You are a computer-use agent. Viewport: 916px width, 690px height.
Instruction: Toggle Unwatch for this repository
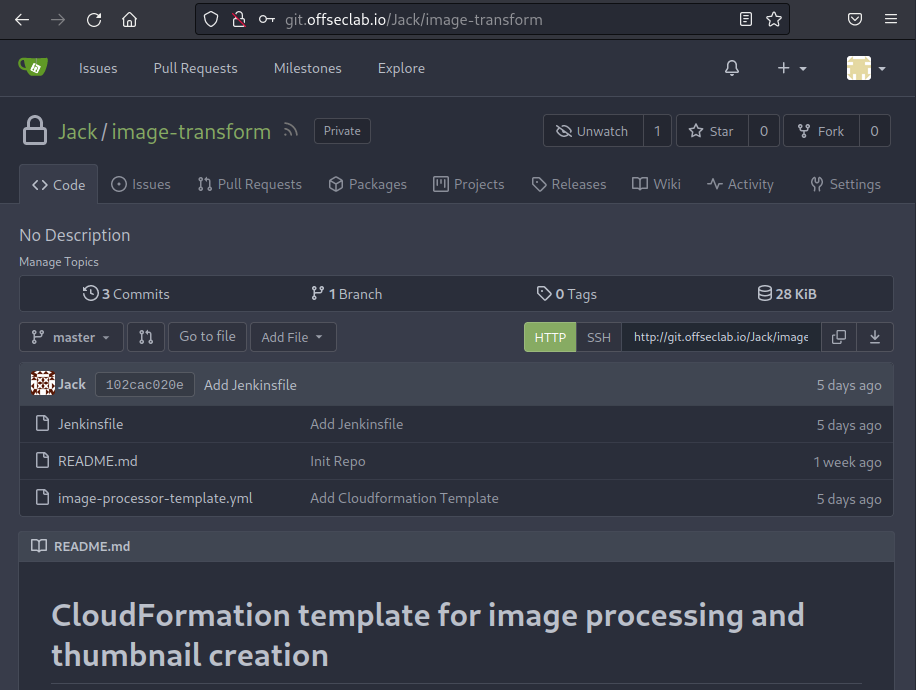click(x=593, y=131)
